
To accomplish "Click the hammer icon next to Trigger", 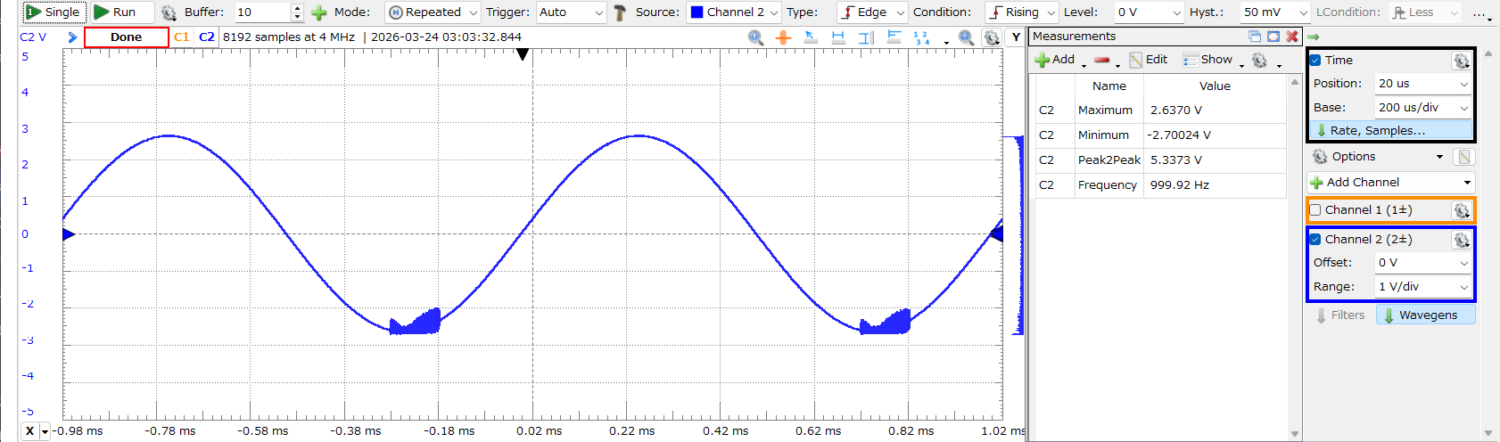I will coord(621,13).
